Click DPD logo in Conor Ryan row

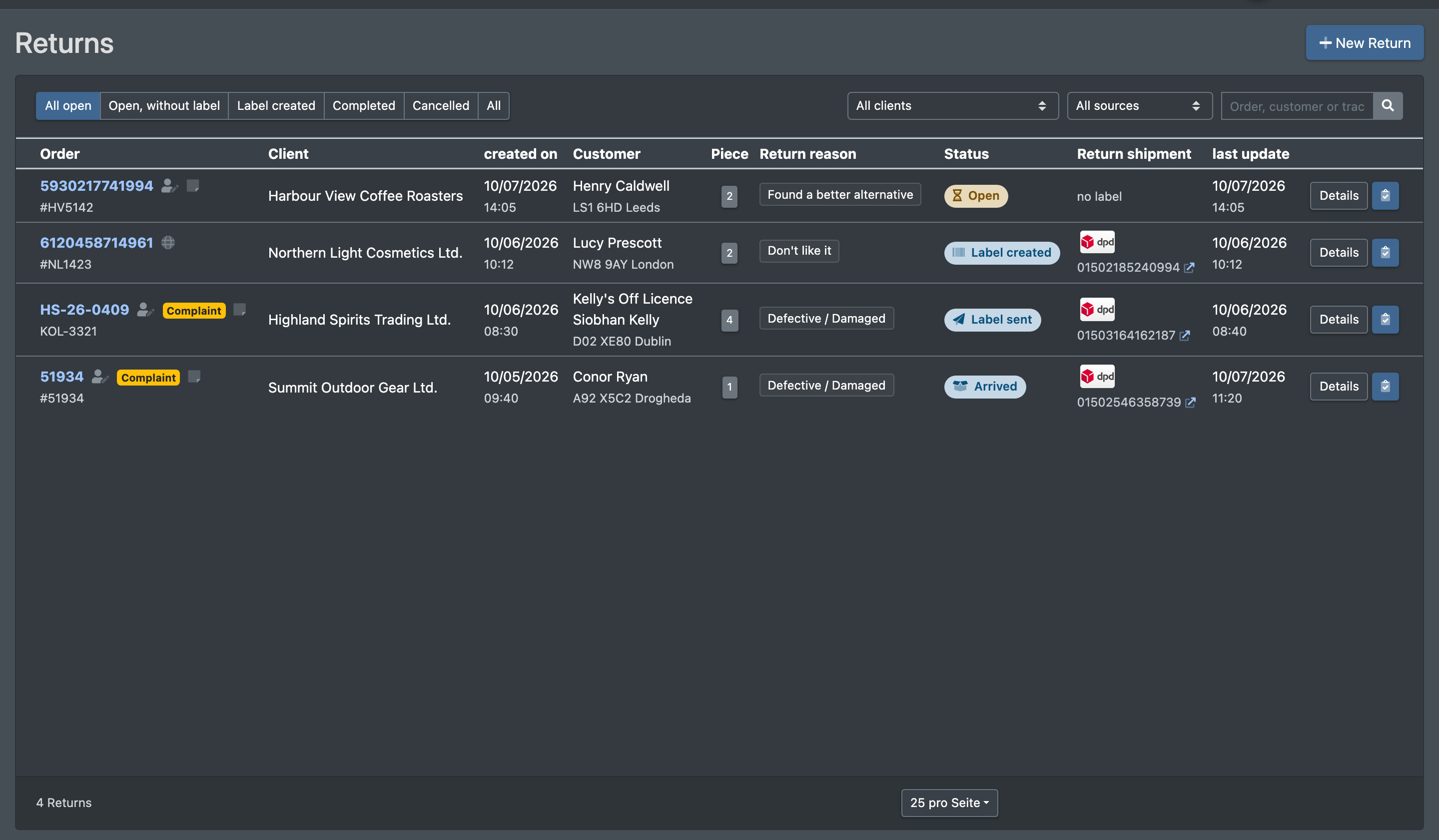(x=1097, y=377)
